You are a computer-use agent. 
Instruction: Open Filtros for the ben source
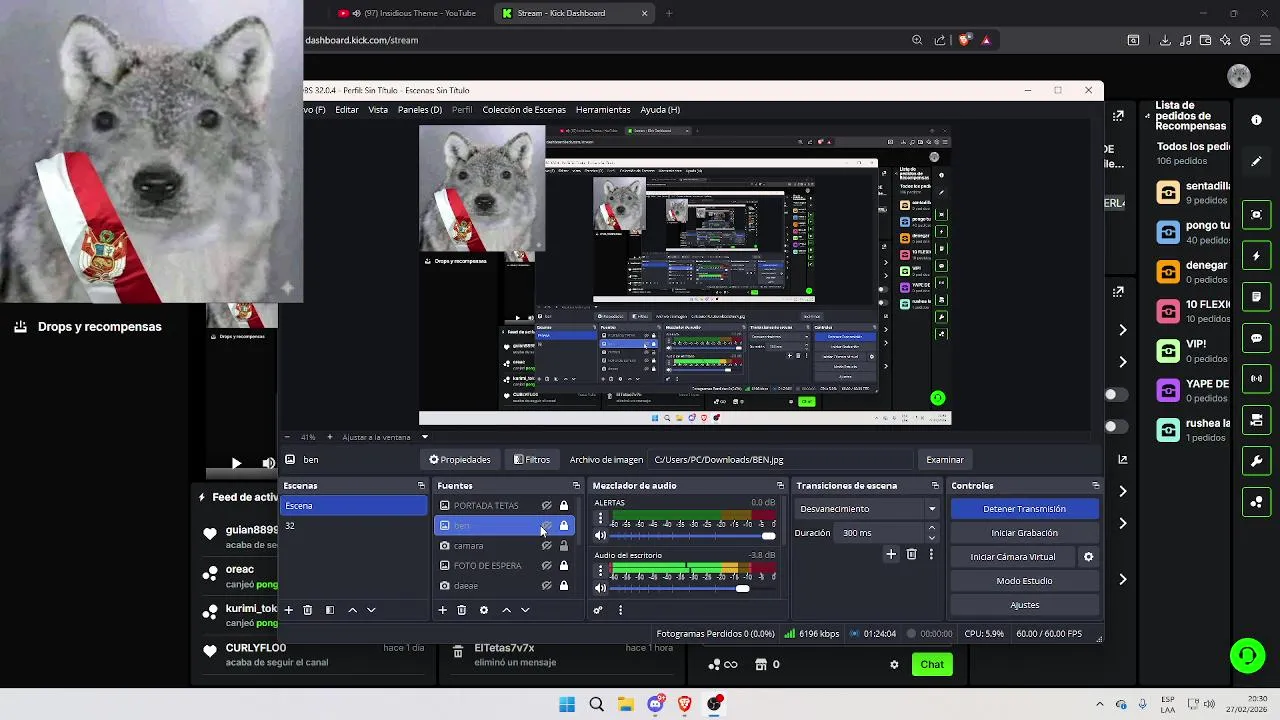(532, 460)
